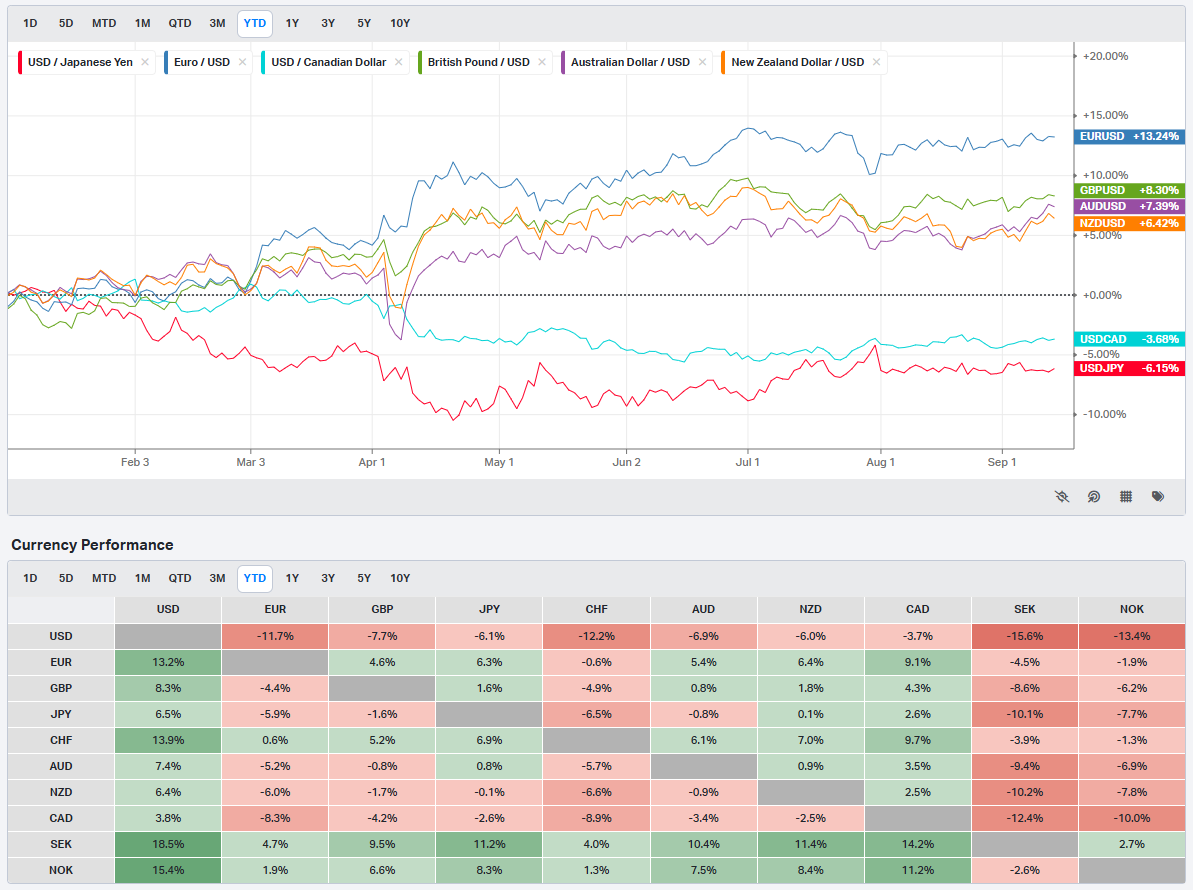Image resolution: width=1193 pixels, height=890 pixels.
Task: Click the -12.4% CAD versus SEK cell
Action: 1025,818
